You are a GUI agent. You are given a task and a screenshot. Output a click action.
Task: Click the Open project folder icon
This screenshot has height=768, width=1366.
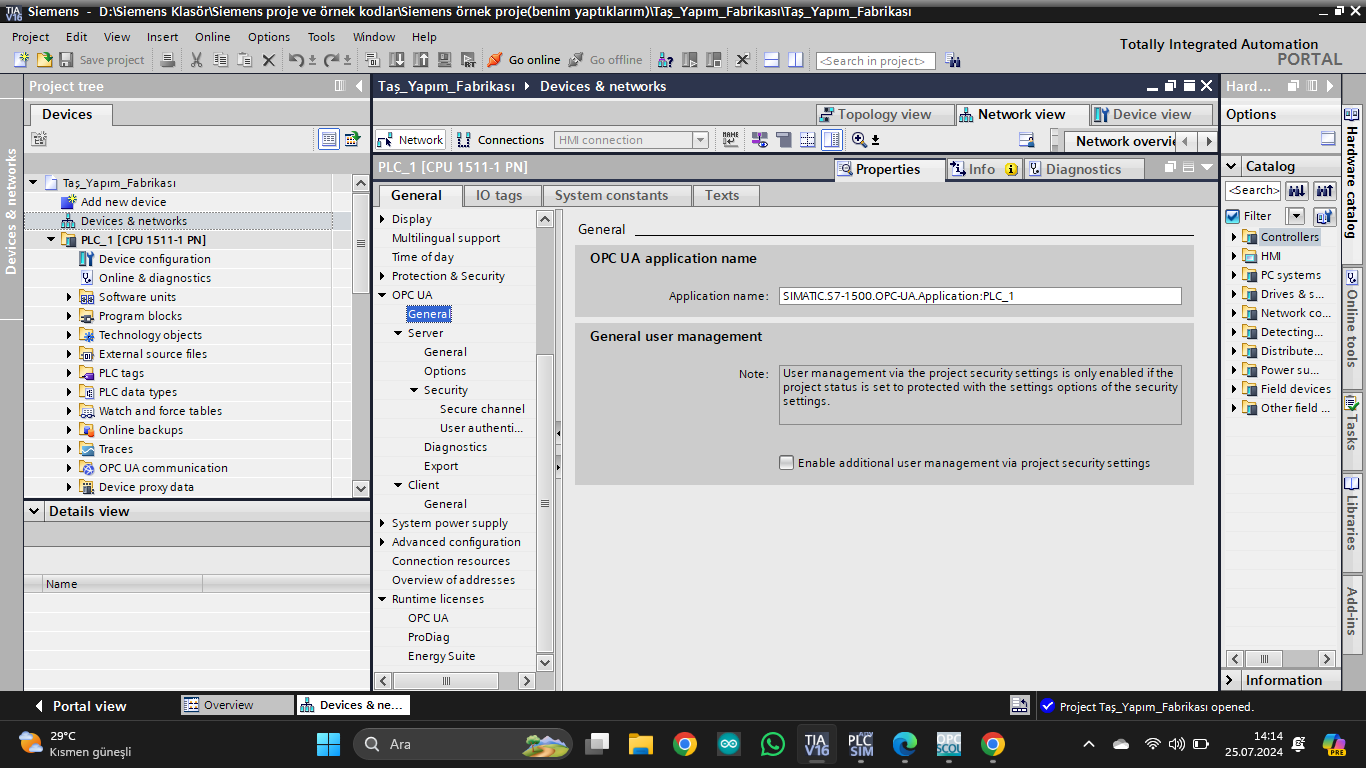[44, 60]
